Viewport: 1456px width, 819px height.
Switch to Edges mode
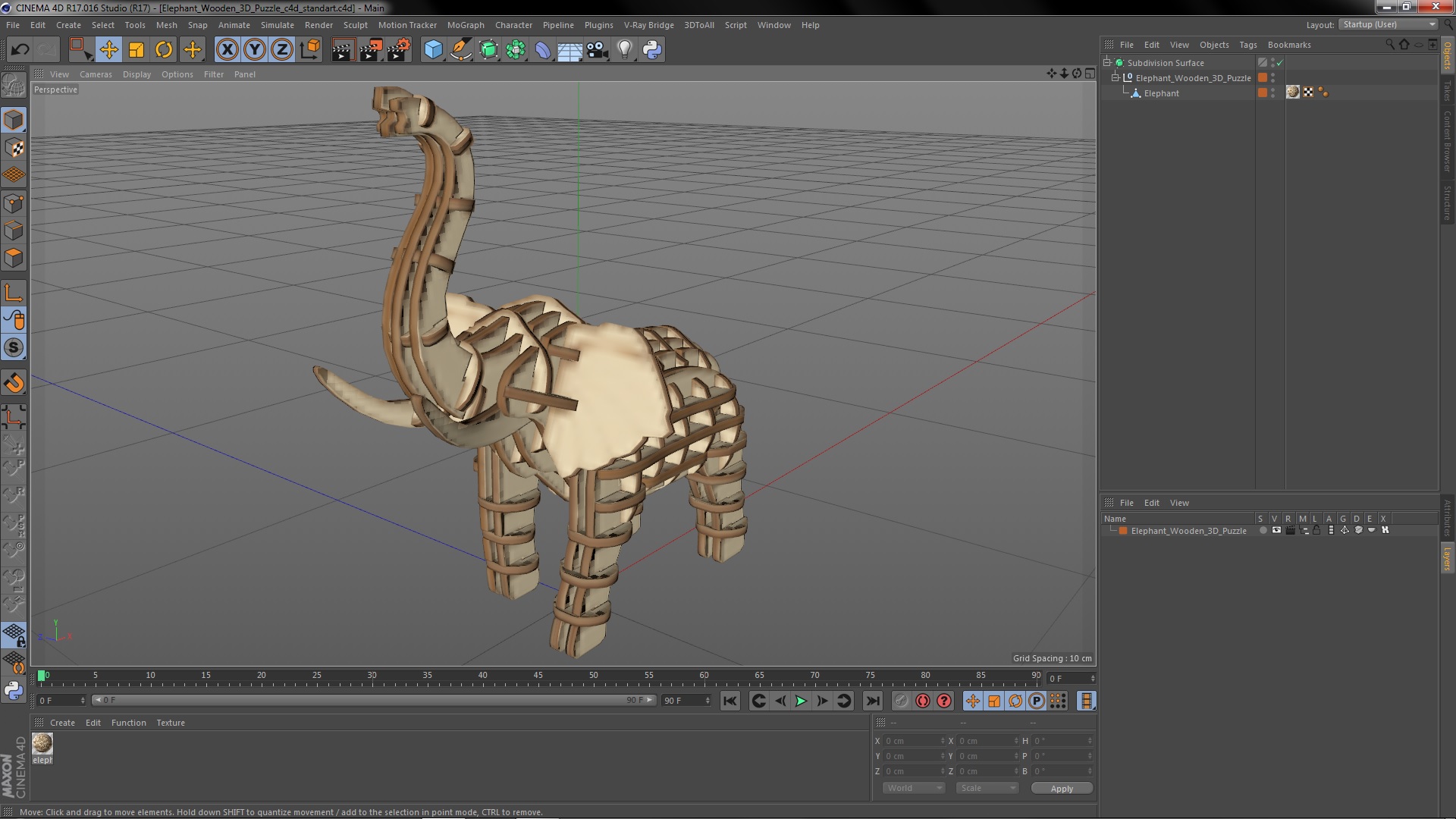(x=14, y=231)
